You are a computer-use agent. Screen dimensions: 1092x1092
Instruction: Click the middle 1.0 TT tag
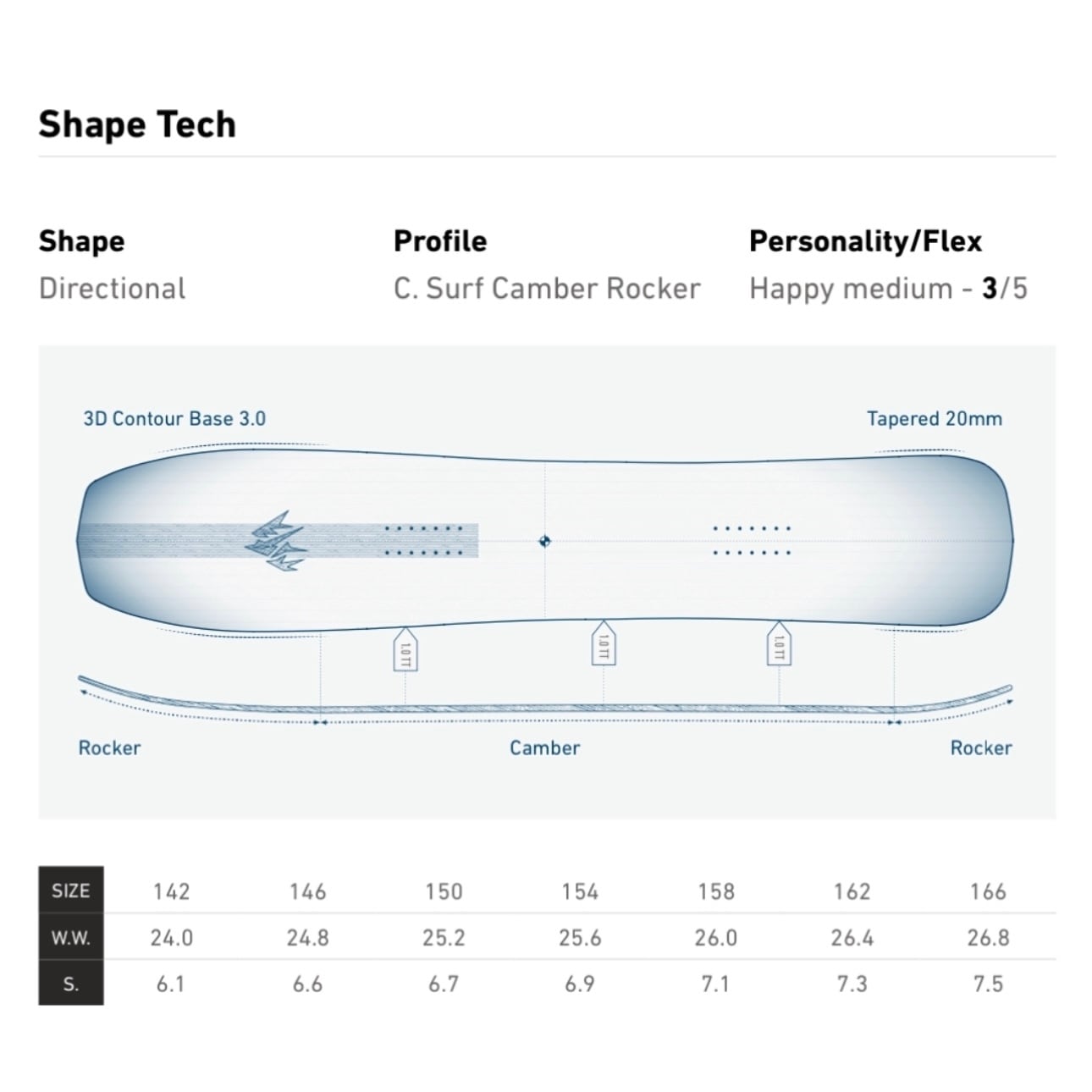tap(603, 645)
